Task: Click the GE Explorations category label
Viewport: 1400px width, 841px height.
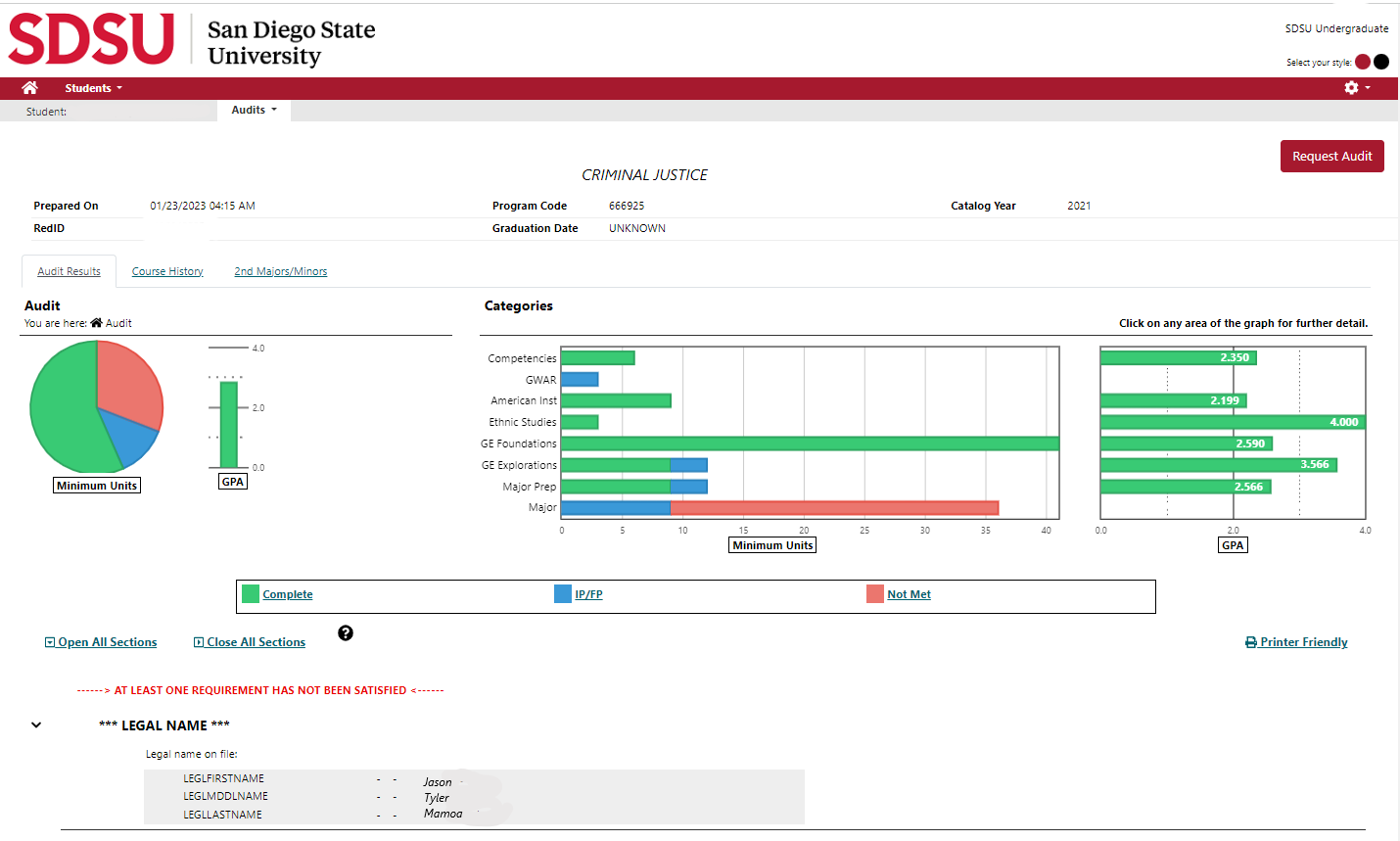Action: click(x=519, y=465)
